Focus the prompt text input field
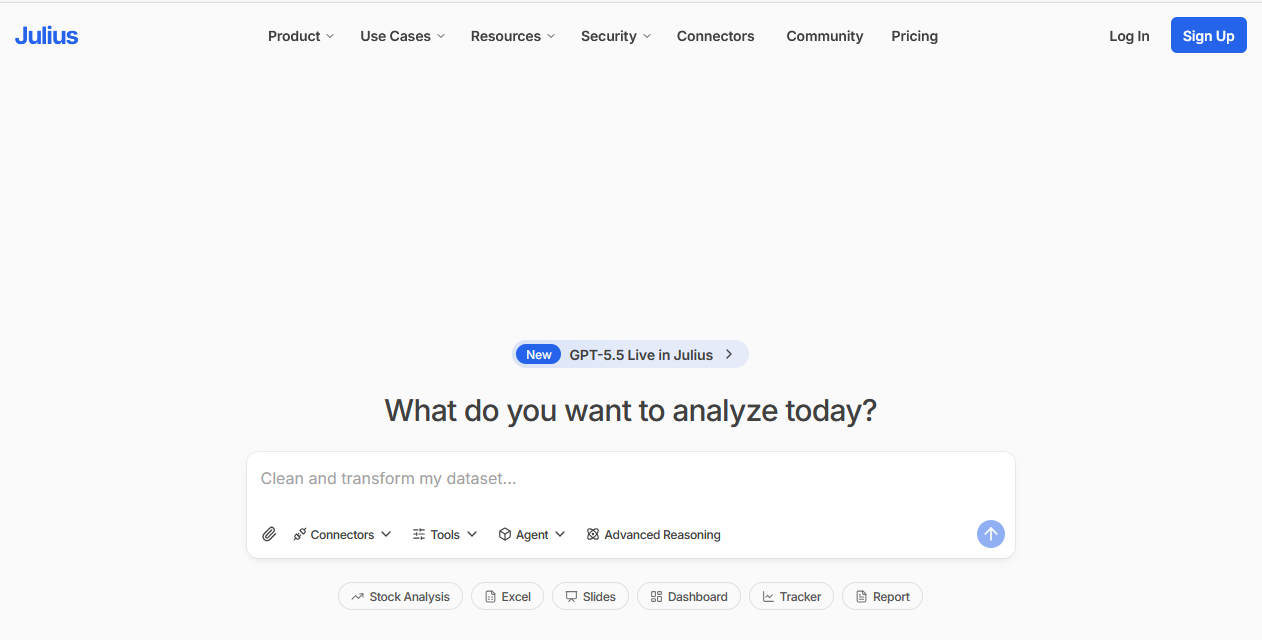 [631, 479]
